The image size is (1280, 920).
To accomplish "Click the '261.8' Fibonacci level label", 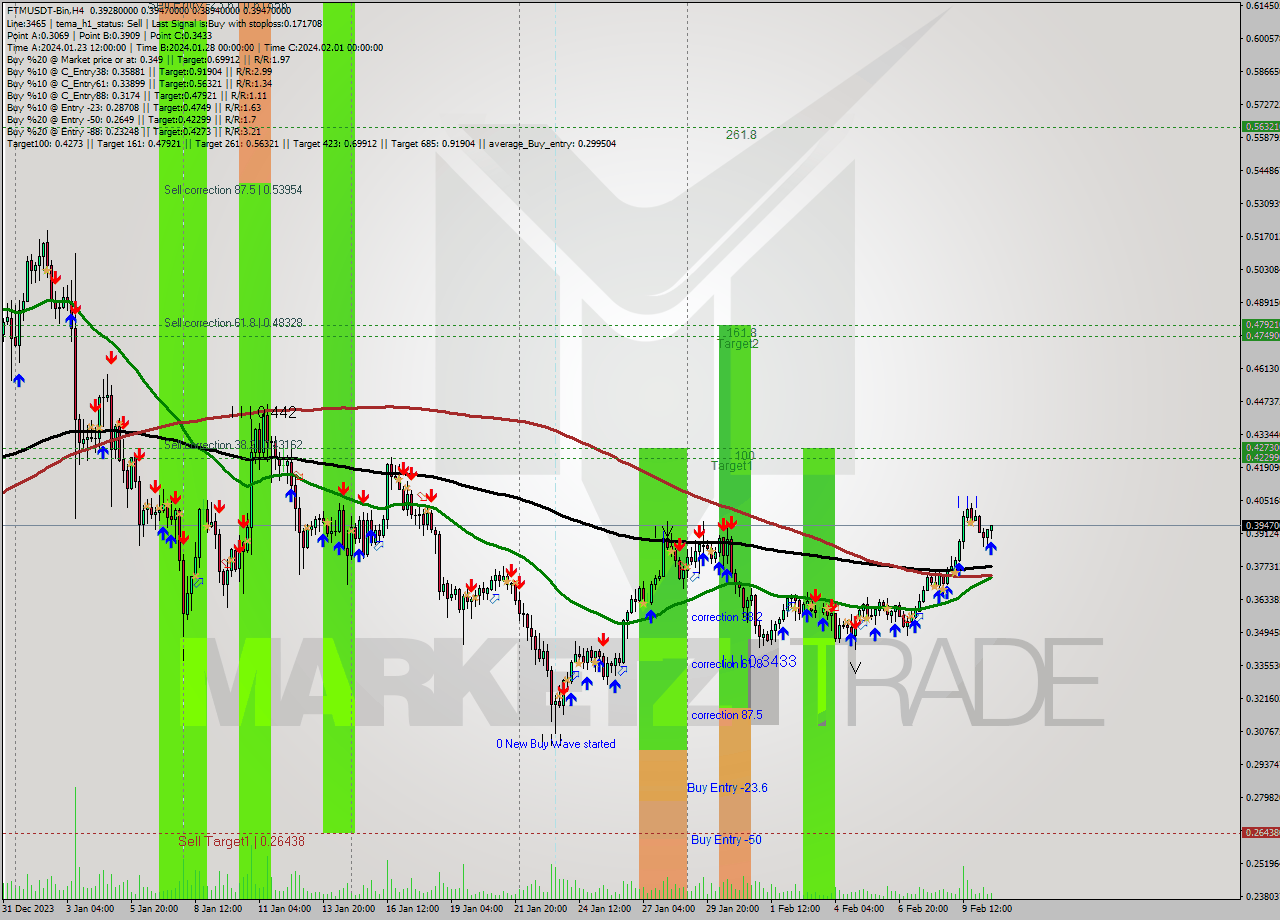I will click(x=741, y=134).
